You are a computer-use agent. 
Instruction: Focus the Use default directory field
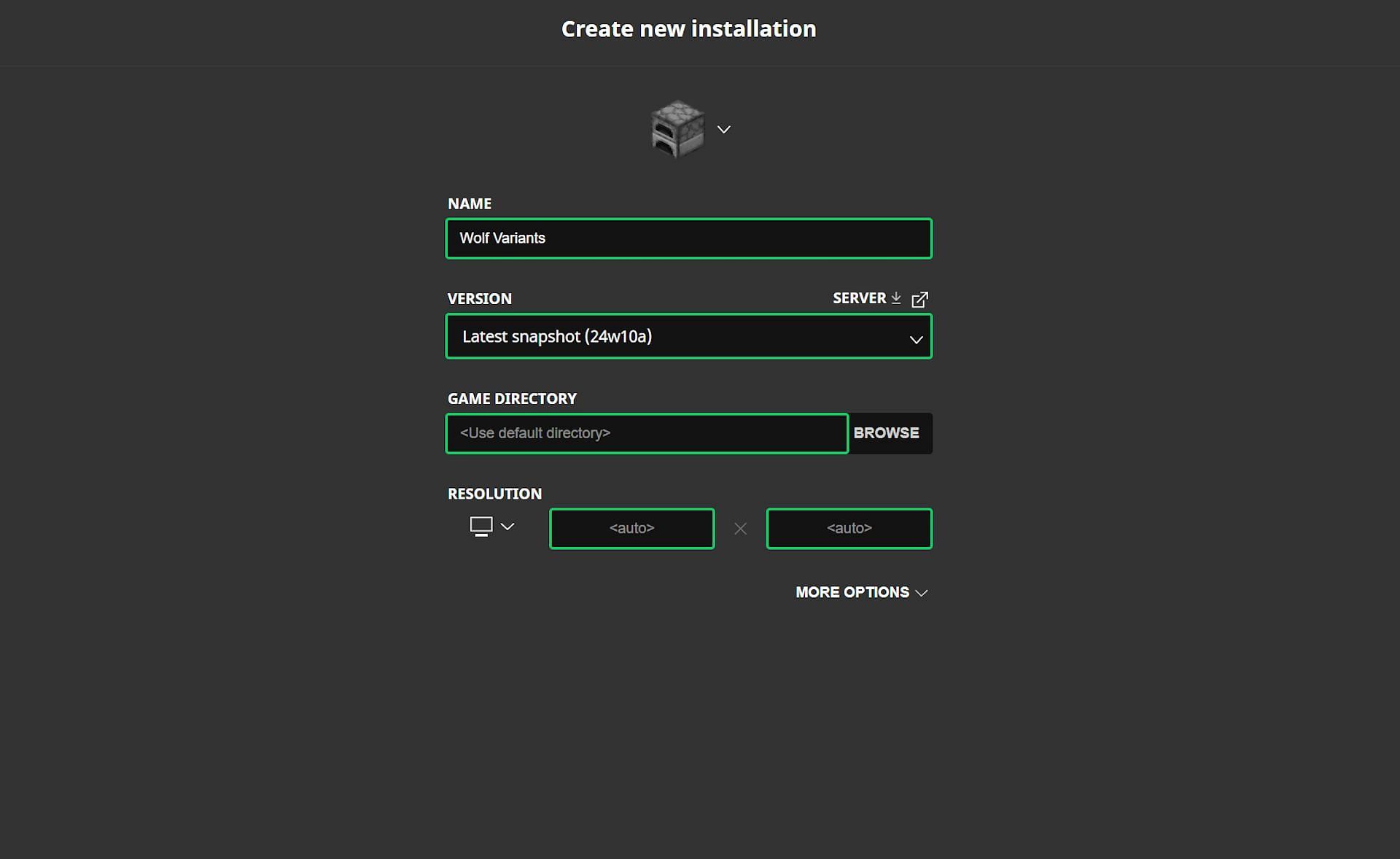(647, 433)
